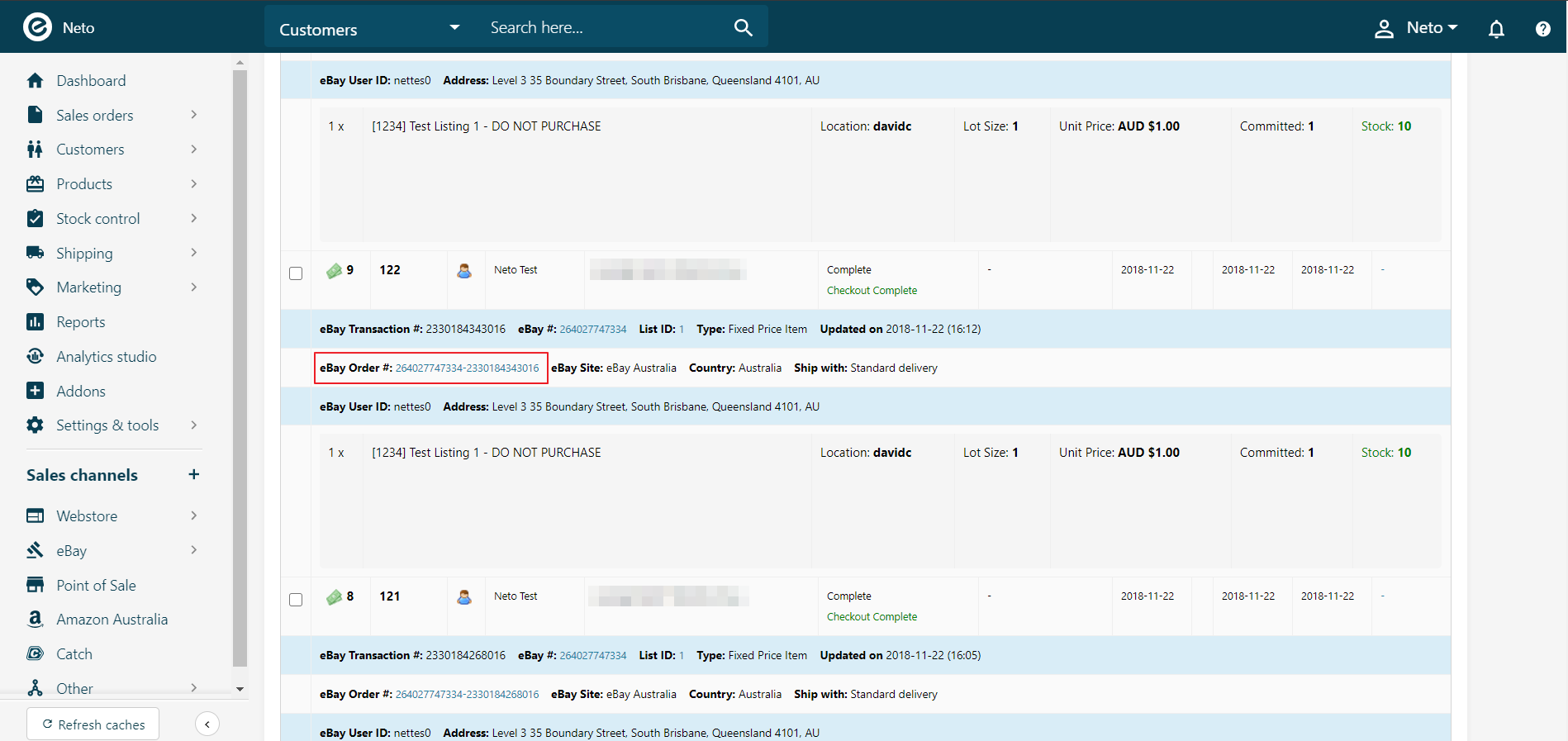Click the eBay gavel icon
This screenshot has width=1568, height=741.
(35, 550)
